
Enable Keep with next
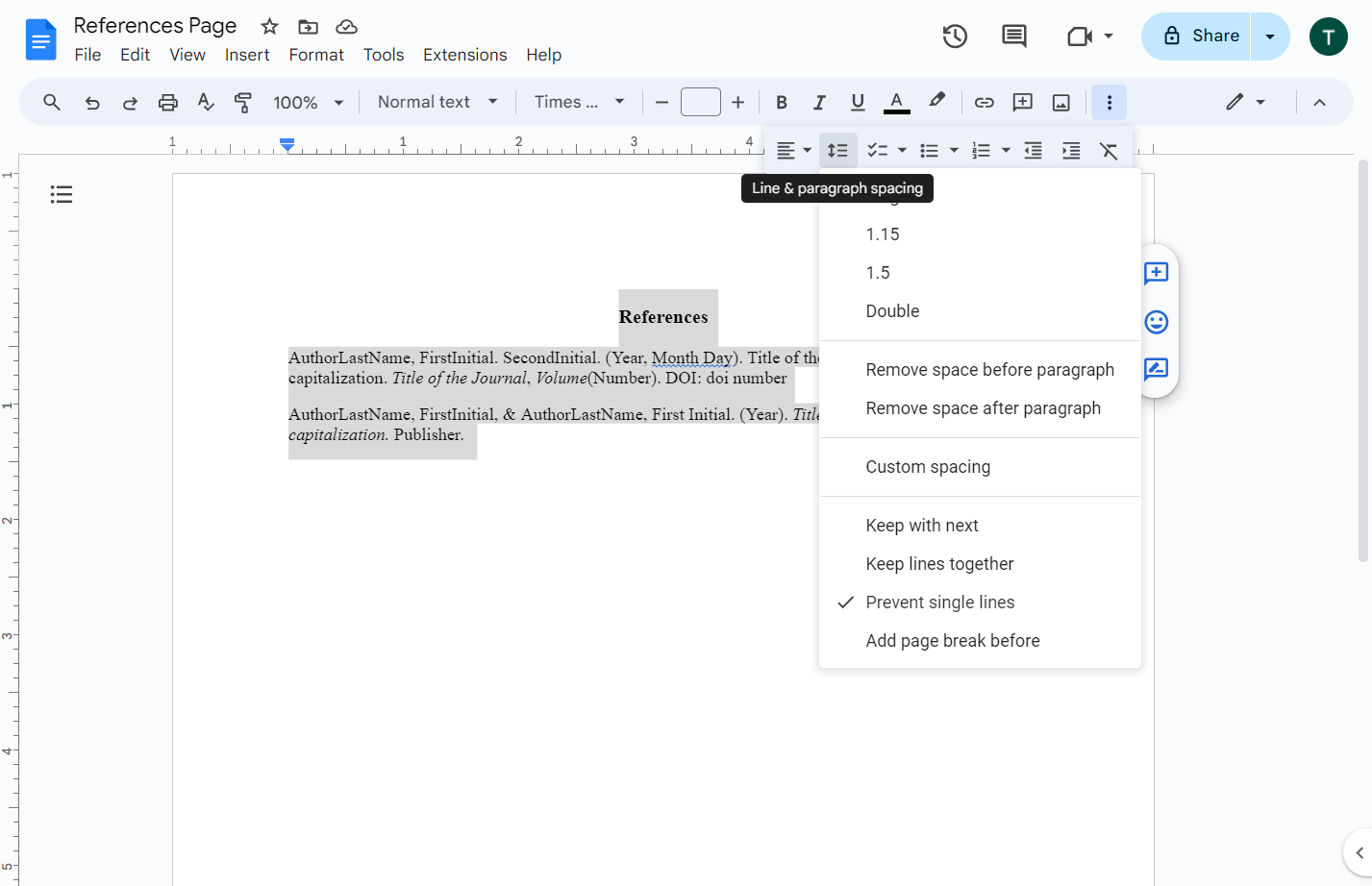(x=981, y=526)
